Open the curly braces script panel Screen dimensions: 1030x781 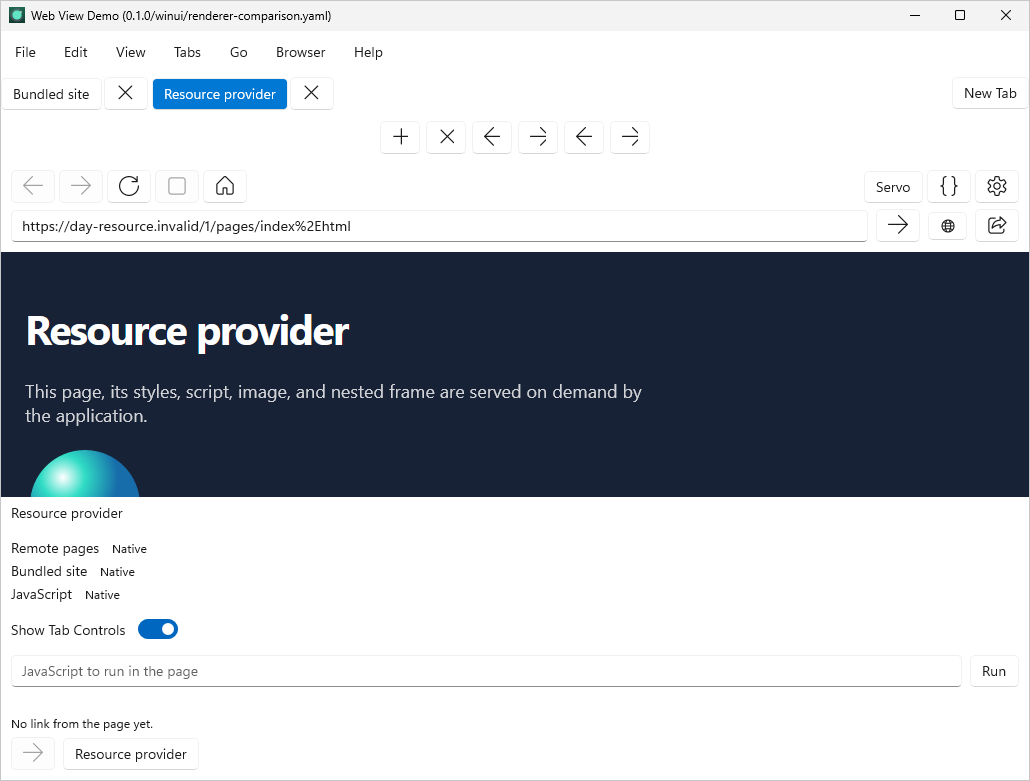[x=949, y=187]
